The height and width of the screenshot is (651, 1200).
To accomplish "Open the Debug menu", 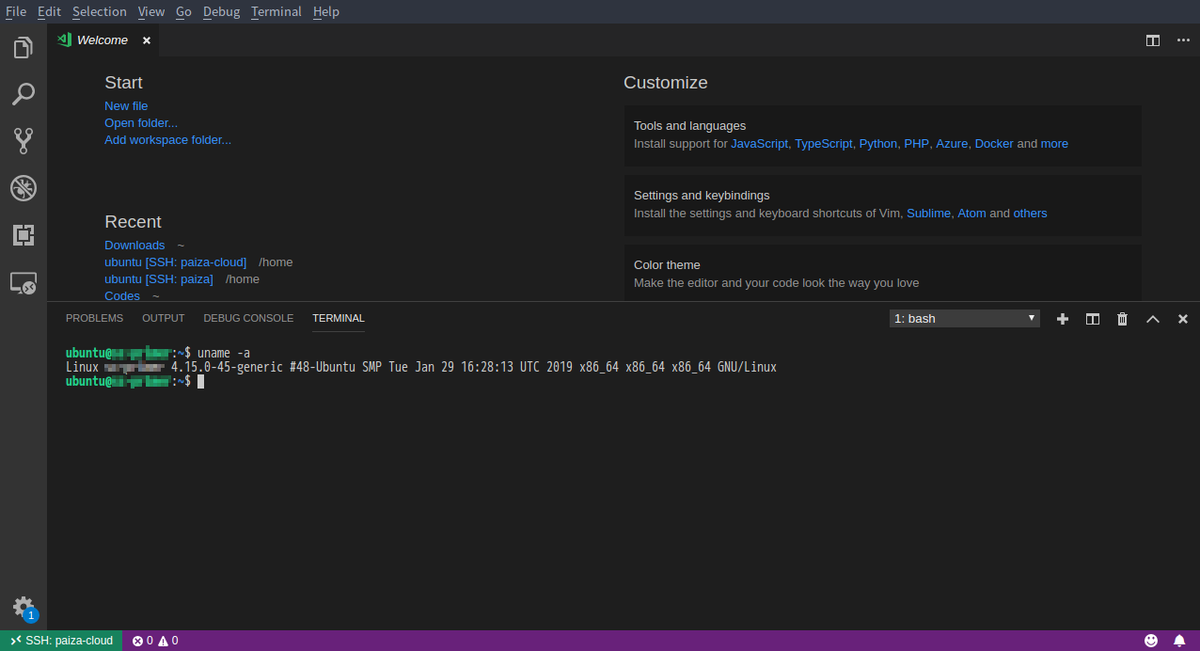I will pyautogui.click(x=221, y=12).
